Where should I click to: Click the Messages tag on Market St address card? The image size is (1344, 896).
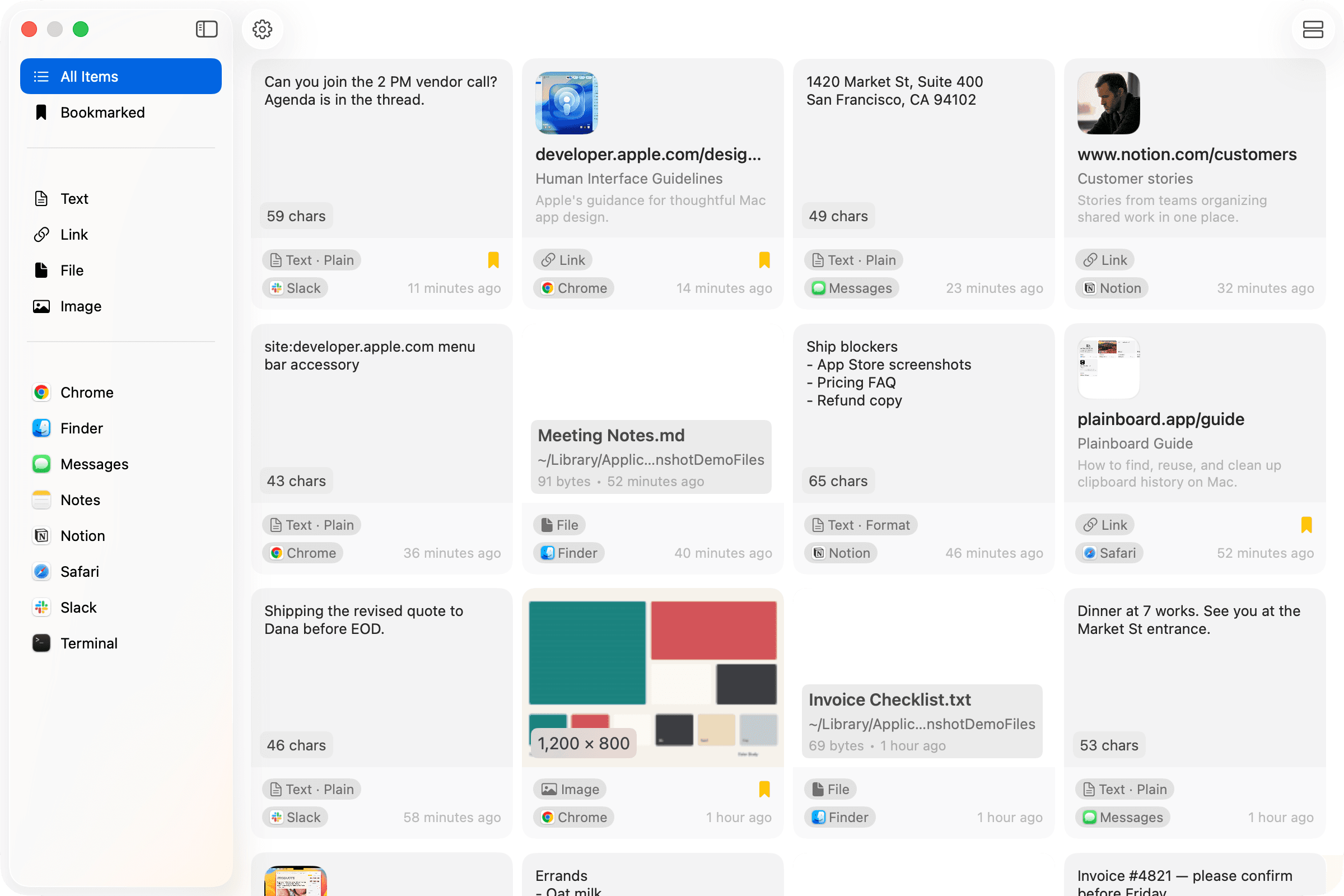click(x=851, y=288)
